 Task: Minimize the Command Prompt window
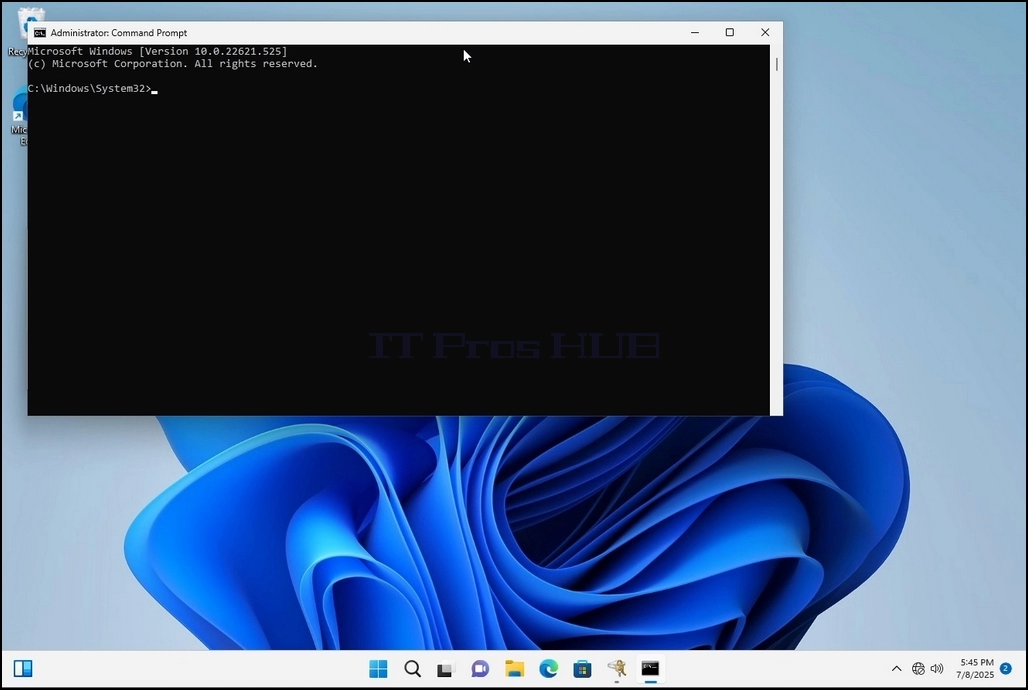pos(695,32)
